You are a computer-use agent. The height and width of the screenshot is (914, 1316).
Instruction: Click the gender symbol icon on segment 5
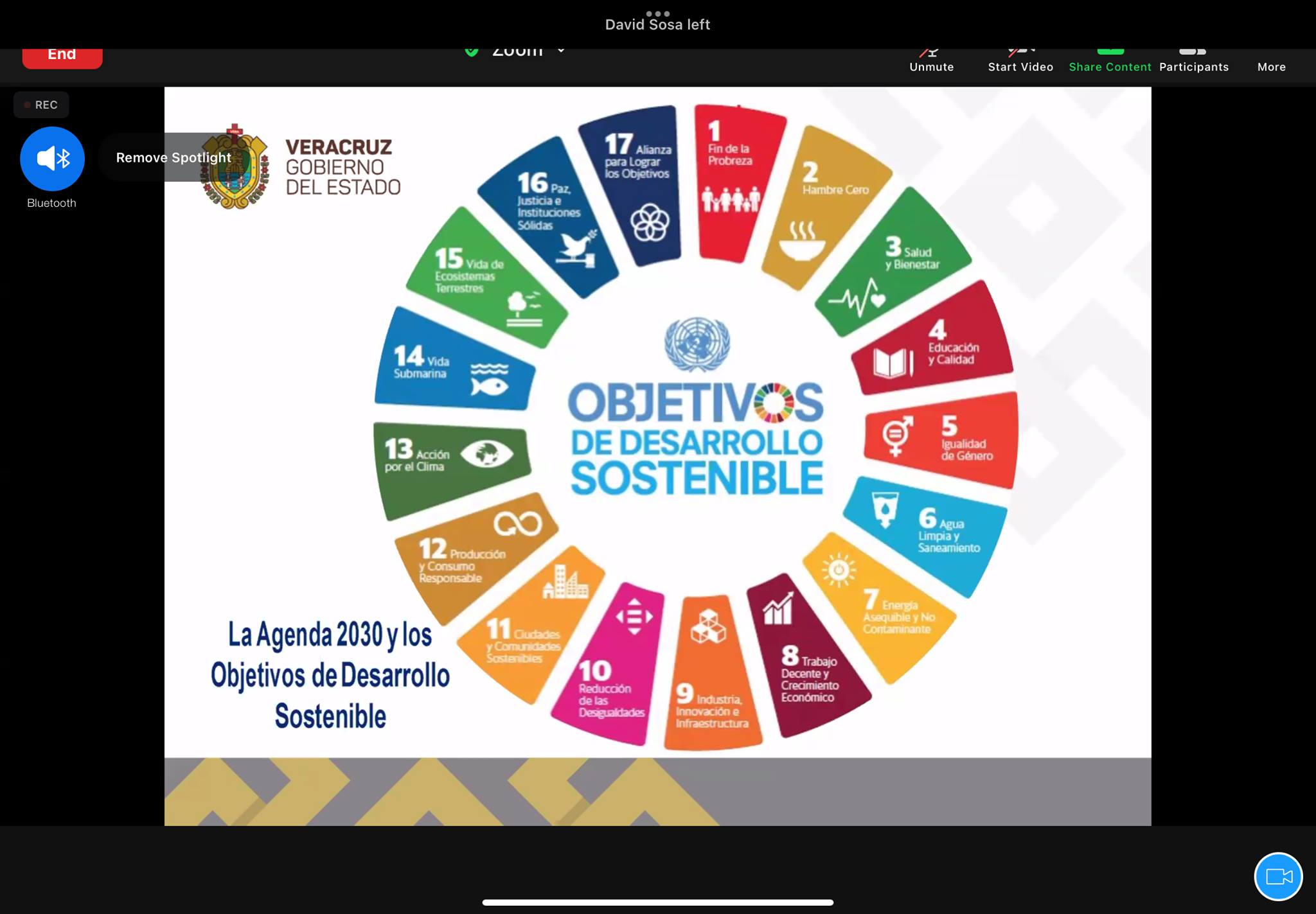(897, 435)
